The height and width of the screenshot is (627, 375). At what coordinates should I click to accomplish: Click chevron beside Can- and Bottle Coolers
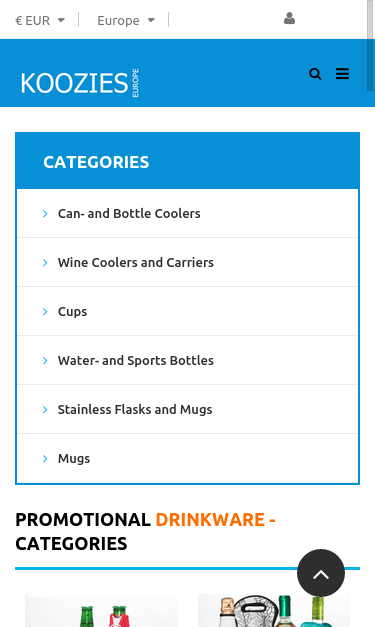(x=45, y=214)
